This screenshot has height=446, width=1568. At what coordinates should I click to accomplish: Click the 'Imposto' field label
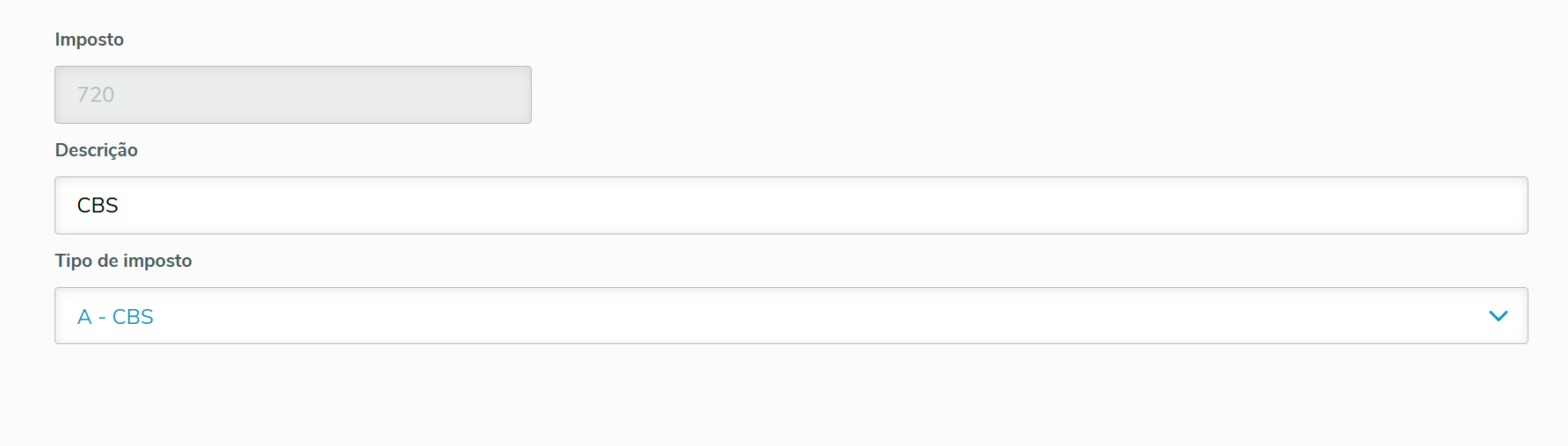pyautogui.click(x=90, y=40)
